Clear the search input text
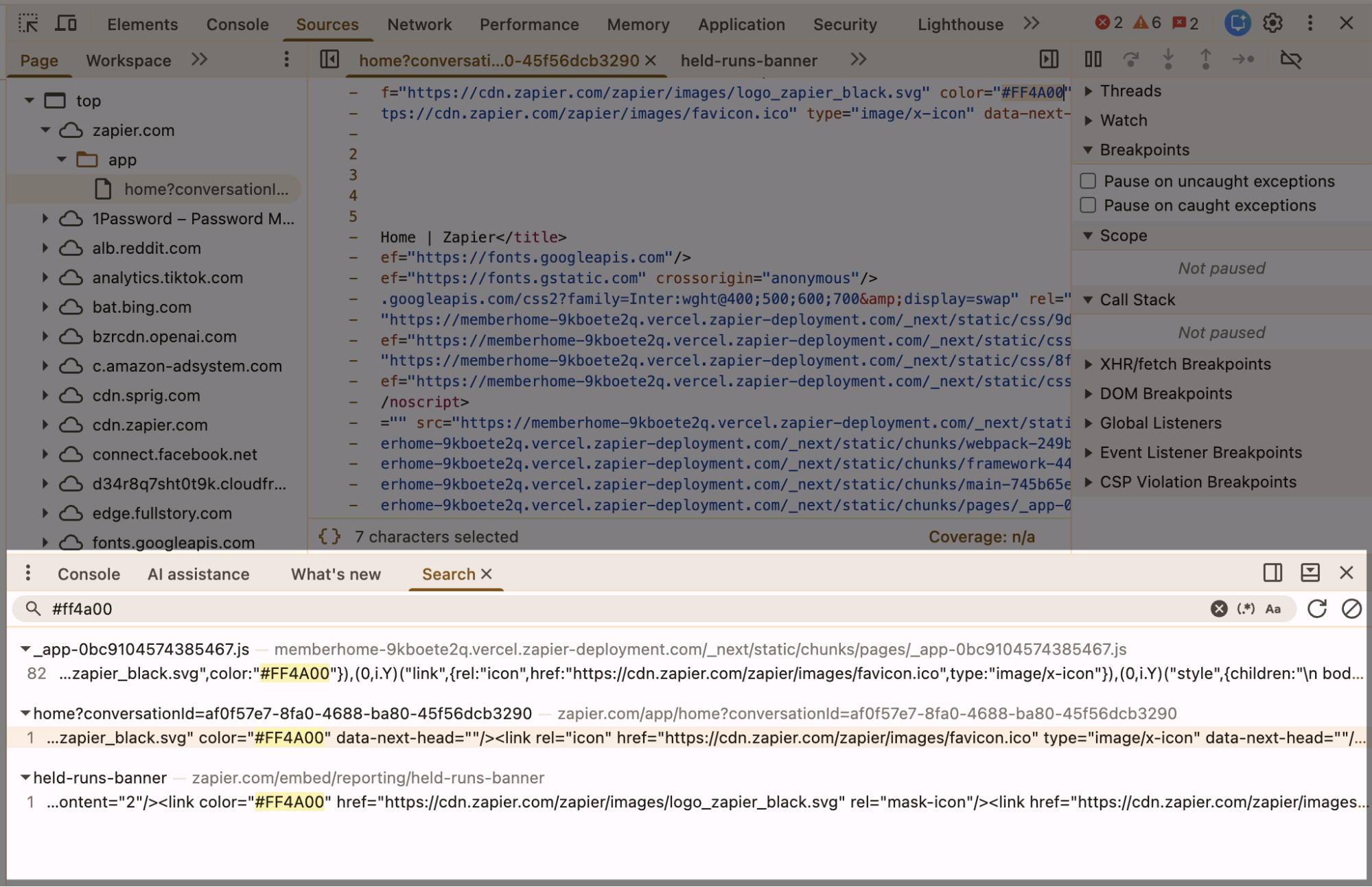The width and height of the screenshot is (1372, 887). [1219, 608]
